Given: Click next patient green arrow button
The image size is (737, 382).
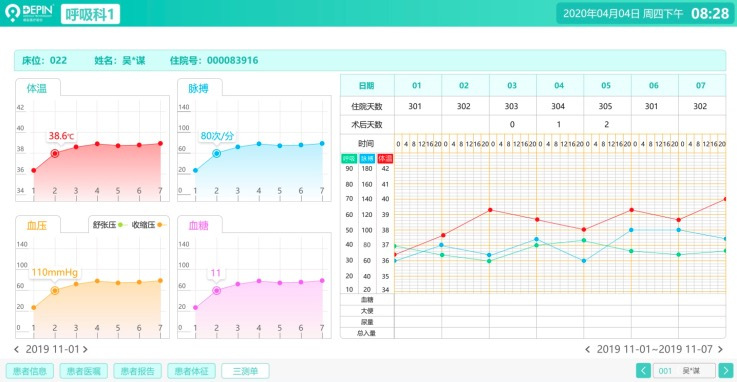Looking at the screenshot, I should pos(726,371).
